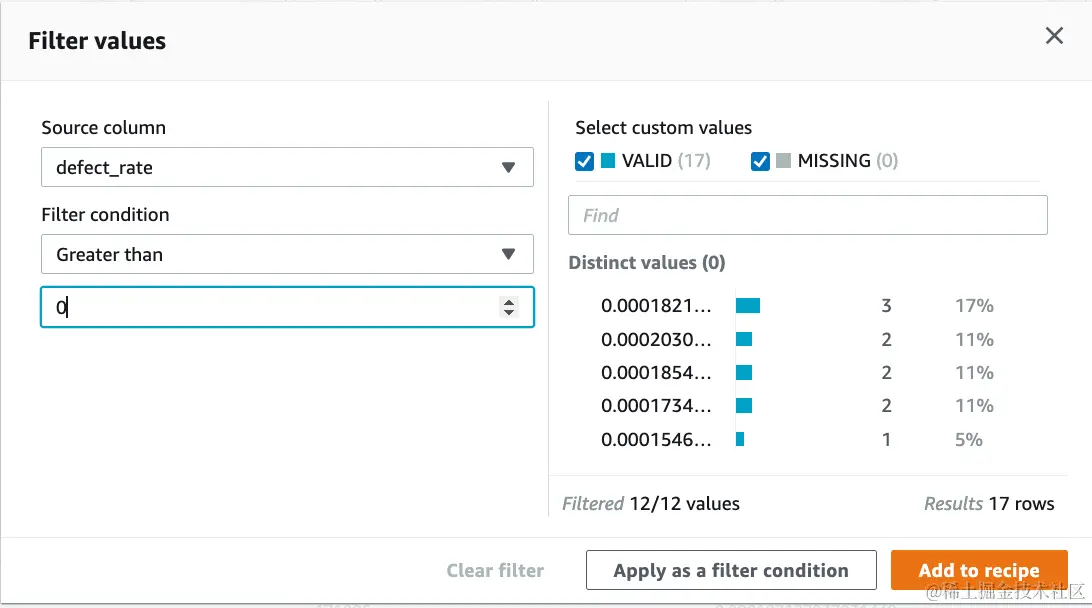Click the 17% distribution bar
The width and height of the screenshot is (1092, 608).
click(x=748, y=306)
